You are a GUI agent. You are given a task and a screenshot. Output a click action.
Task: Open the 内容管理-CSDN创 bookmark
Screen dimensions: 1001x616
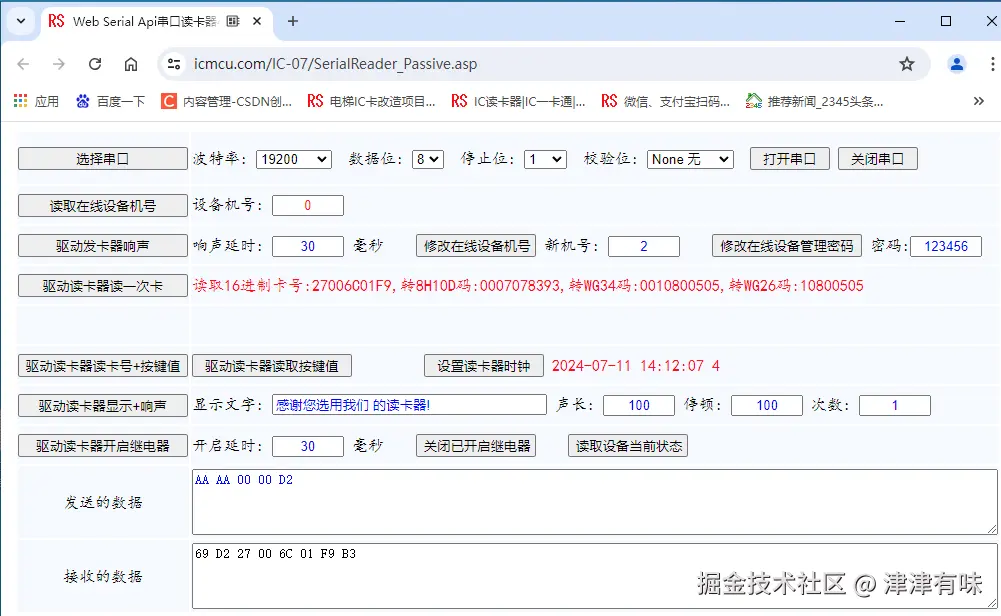227,101
